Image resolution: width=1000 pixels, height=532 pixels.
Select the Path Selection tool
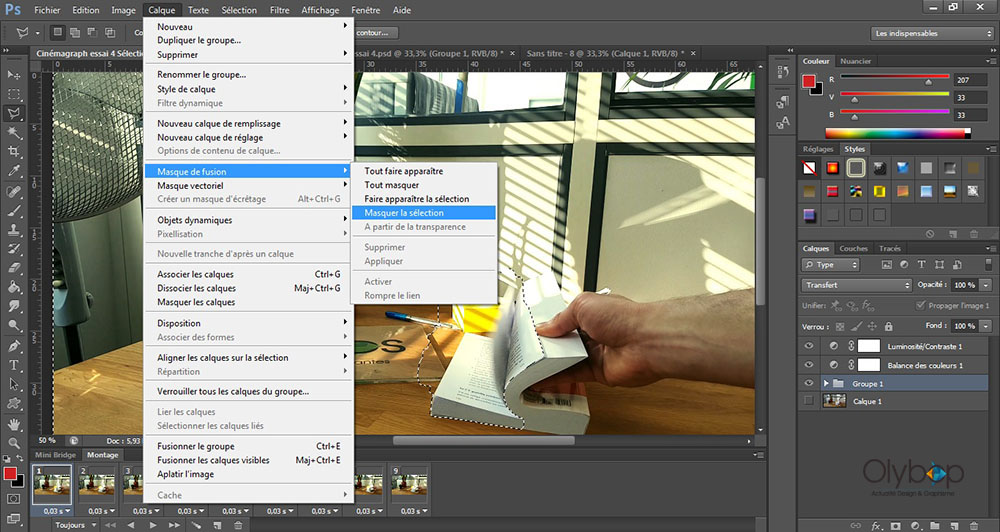click(13, 384)
